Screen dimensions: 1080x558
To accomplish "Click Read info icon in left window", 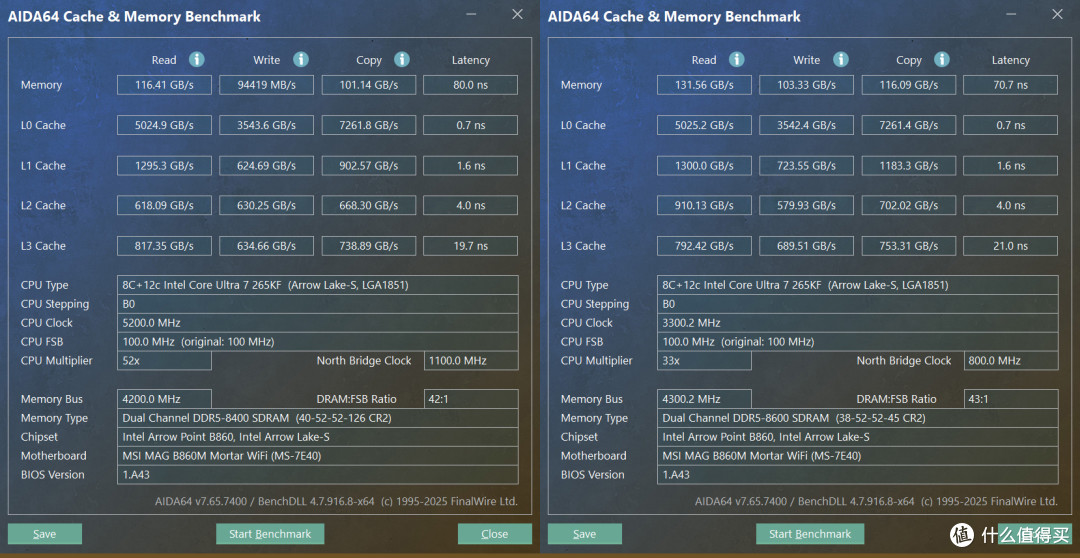I will tap(197, 59).
